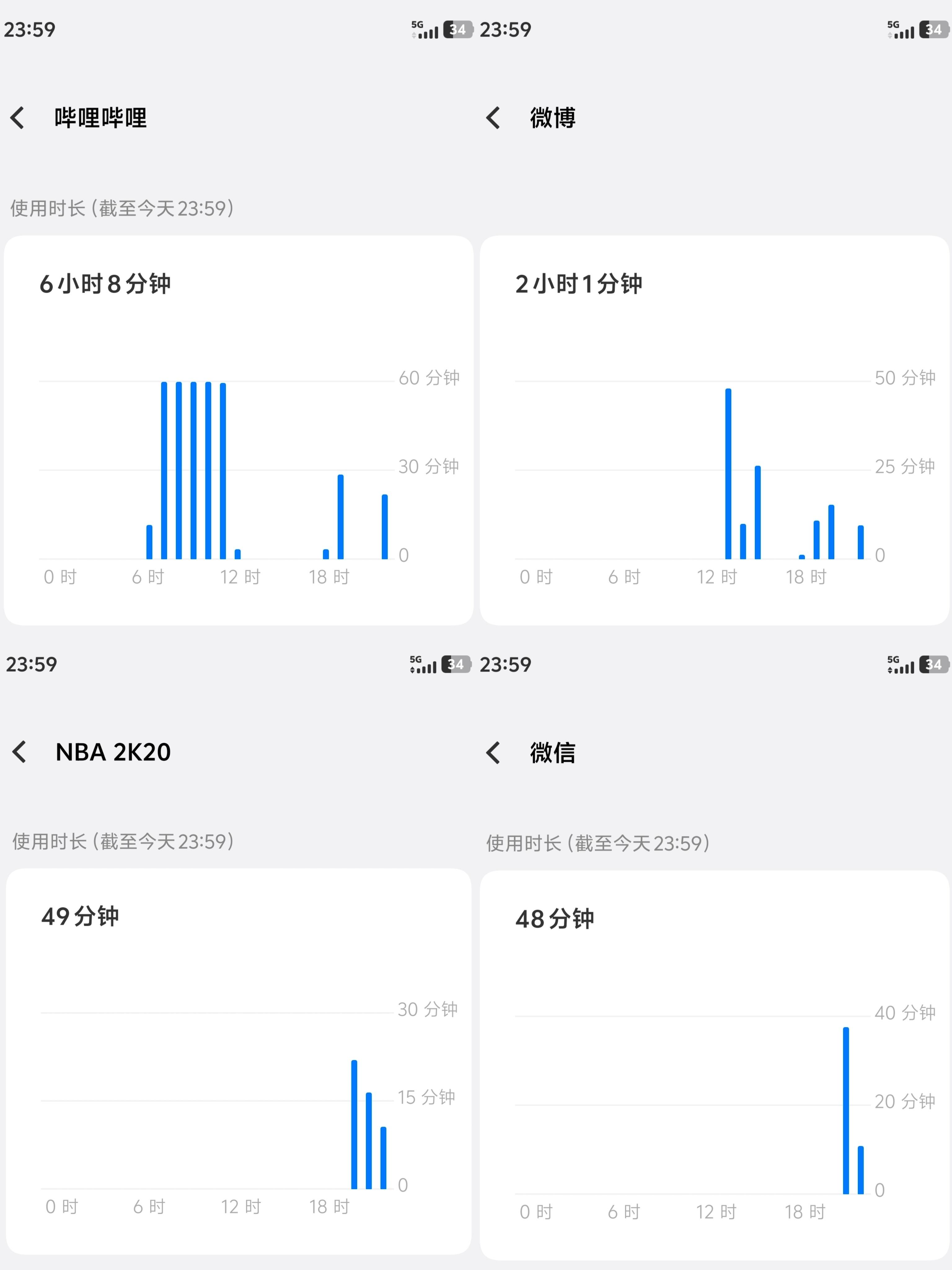Tap the 23:59 clock above 微信
Viewport: 952px width, 1270px height.
pyautogui.click(x=505, y=664)
